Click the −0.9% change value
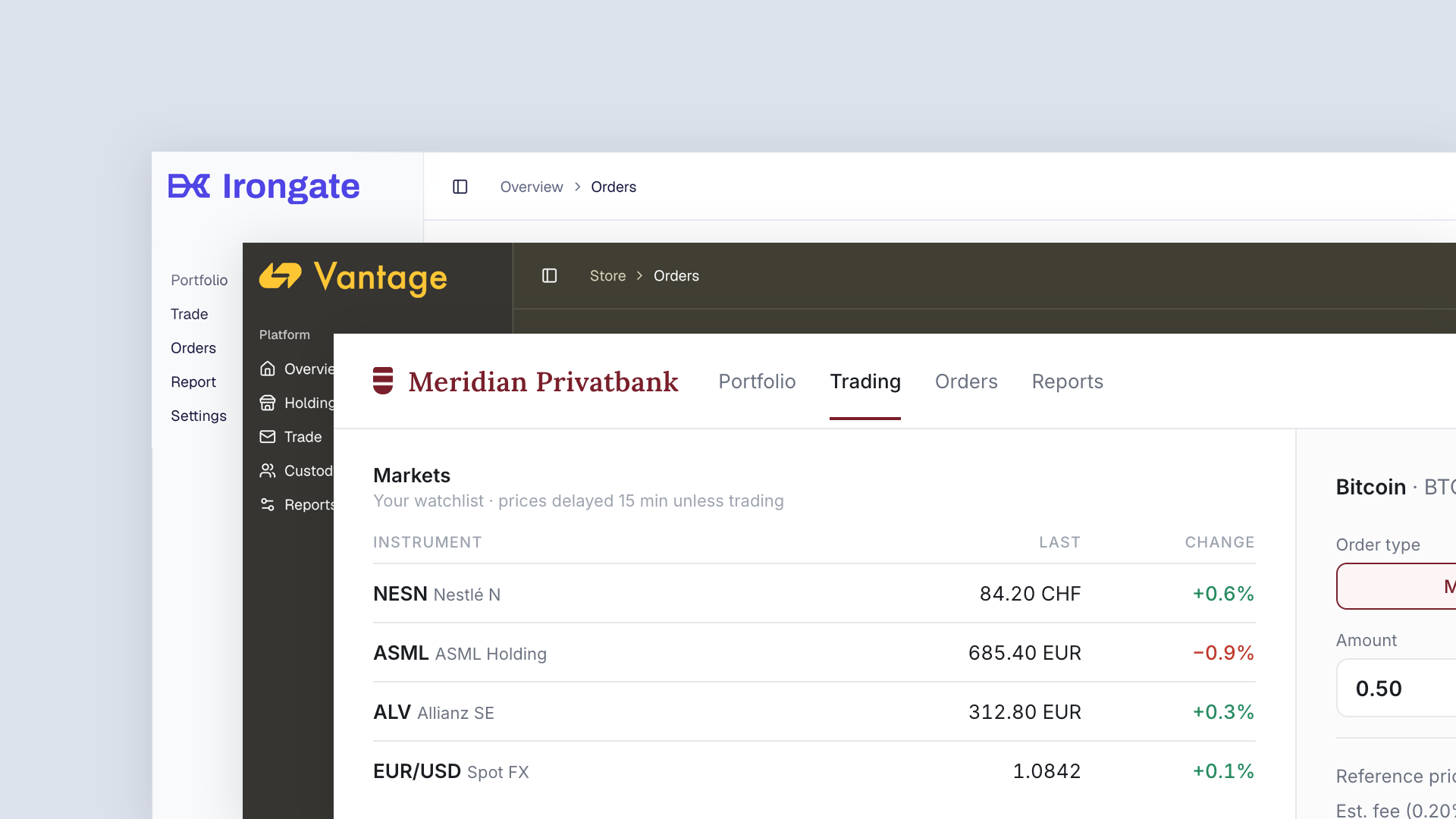 tap(1223, 653)
